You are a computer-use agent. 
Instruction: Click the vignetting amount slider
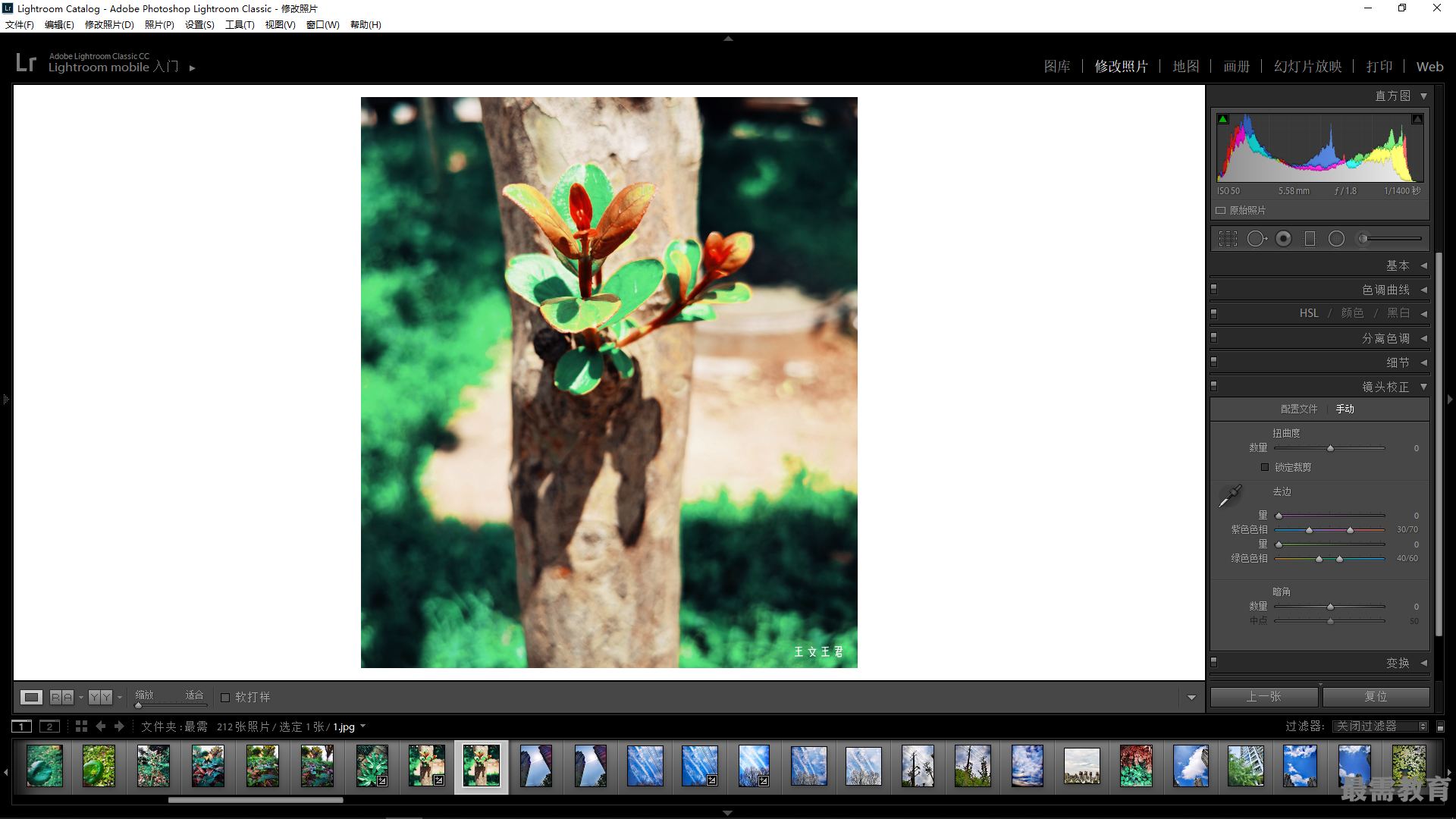pos(1329,607)
